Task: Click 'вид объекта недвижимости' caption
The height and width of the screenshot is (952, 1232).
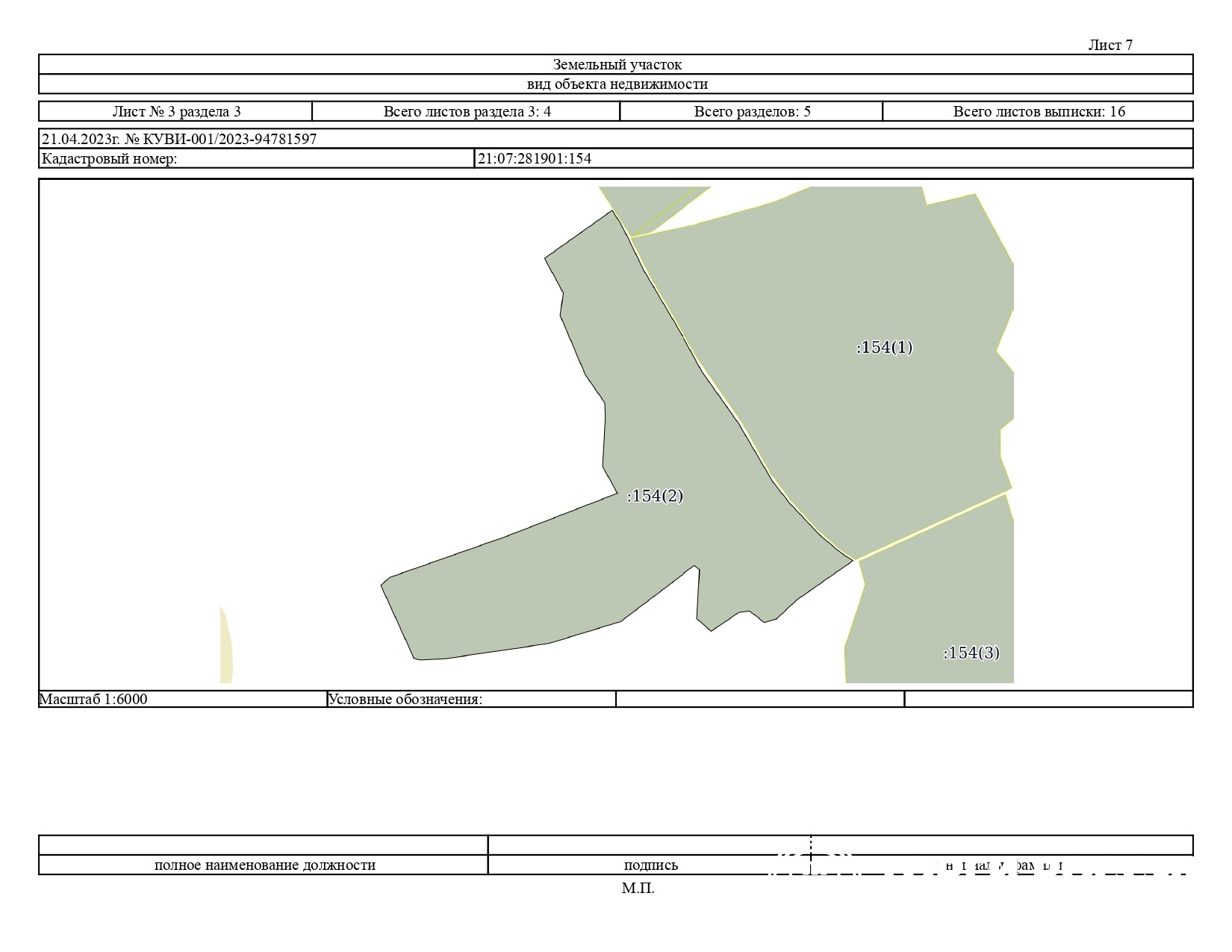Action: point(617,84)
